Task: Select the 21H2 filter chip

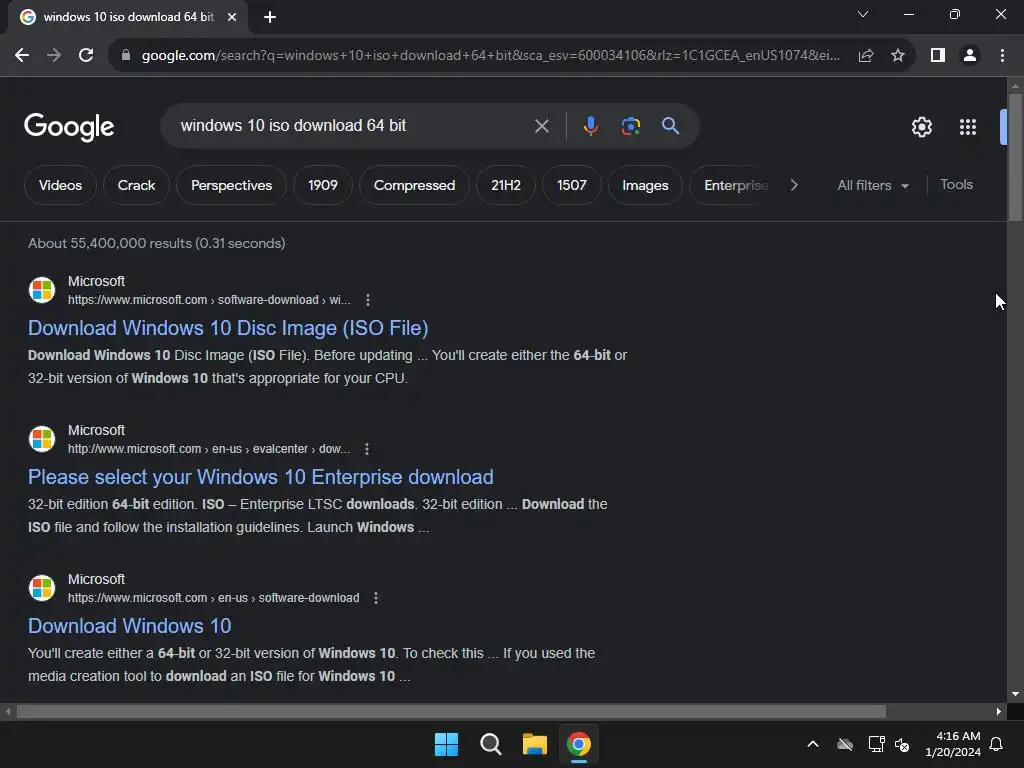Action: [506, 185]
